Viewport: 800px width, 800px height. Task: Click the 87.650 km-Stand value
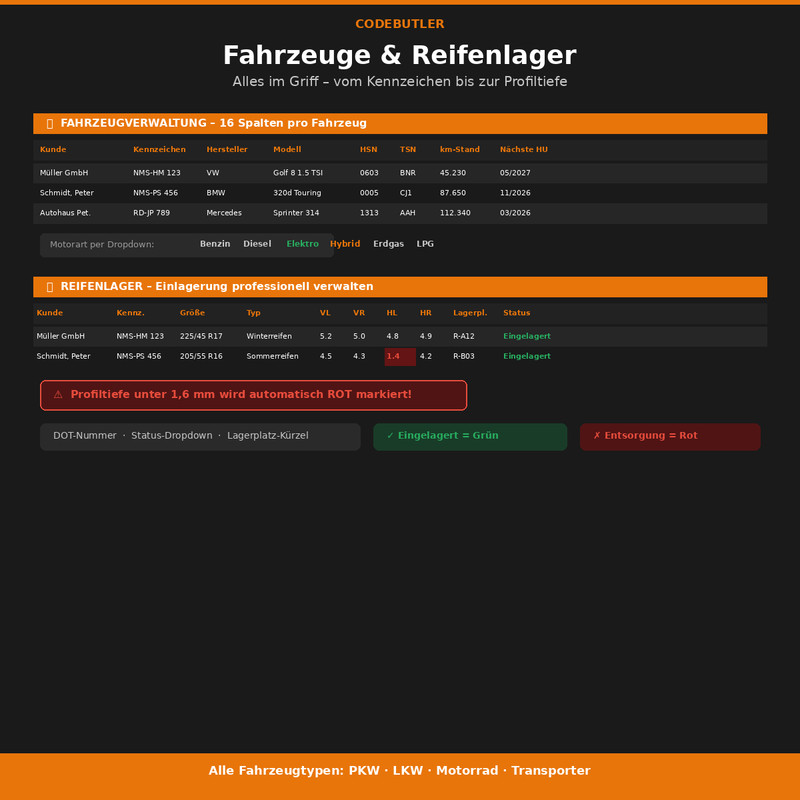click(x=453, y=193)
